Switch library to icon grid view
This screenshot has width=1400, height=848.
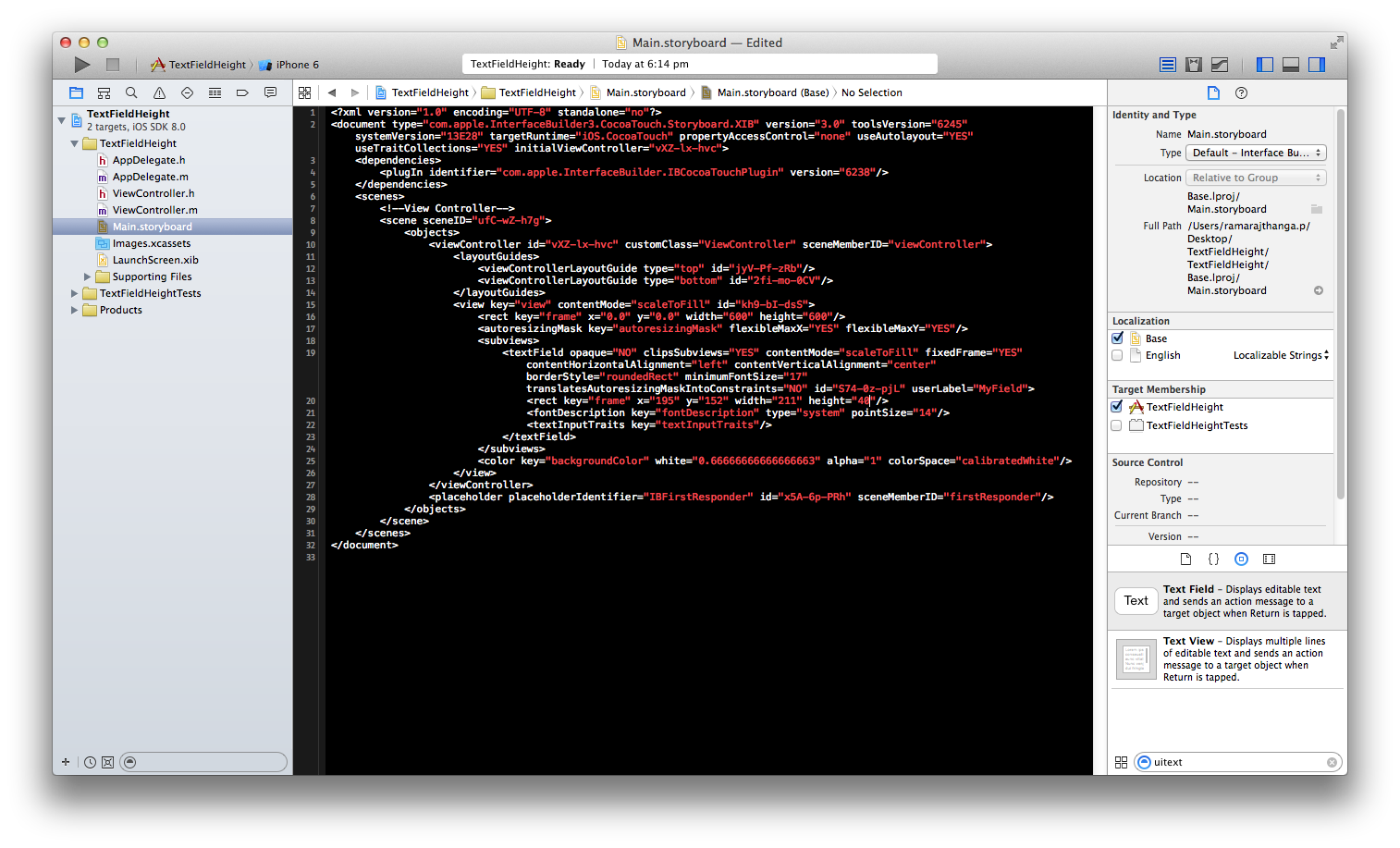coord(1121,762)
